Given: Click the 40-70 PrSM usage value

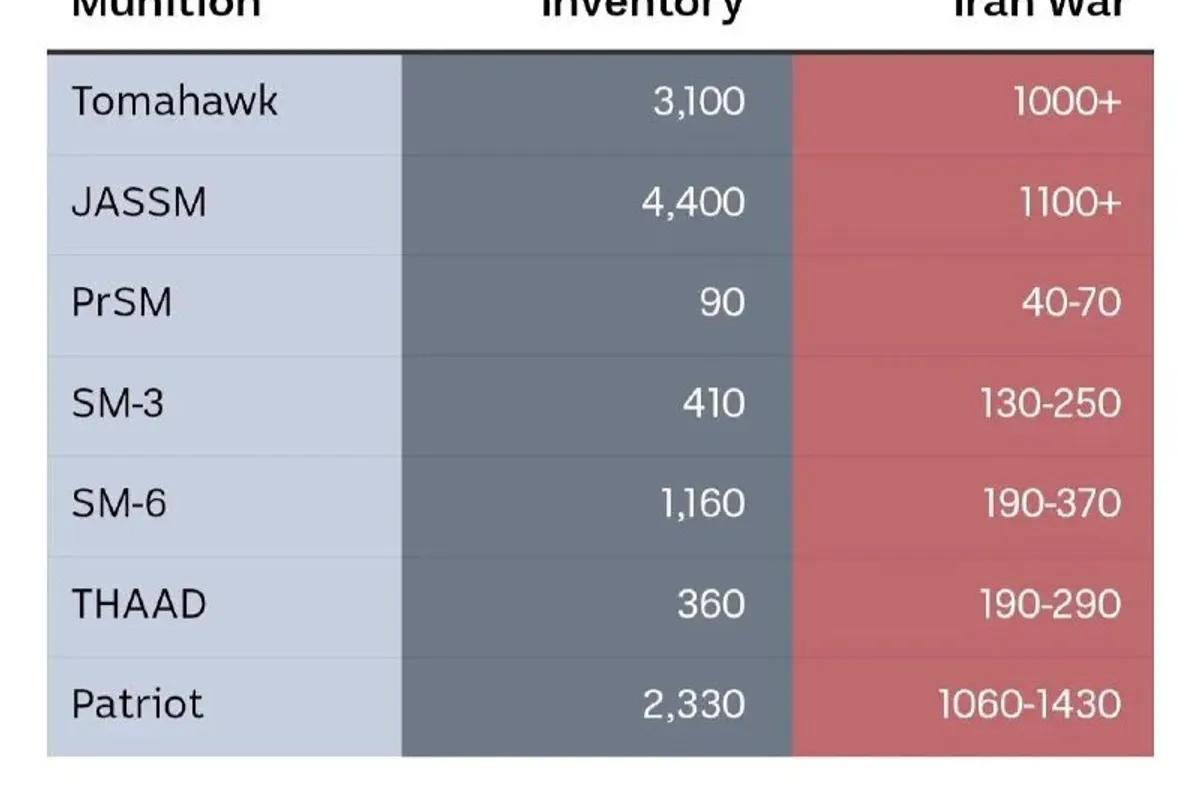Looking at the screenshot, I should coord(1071,303).
